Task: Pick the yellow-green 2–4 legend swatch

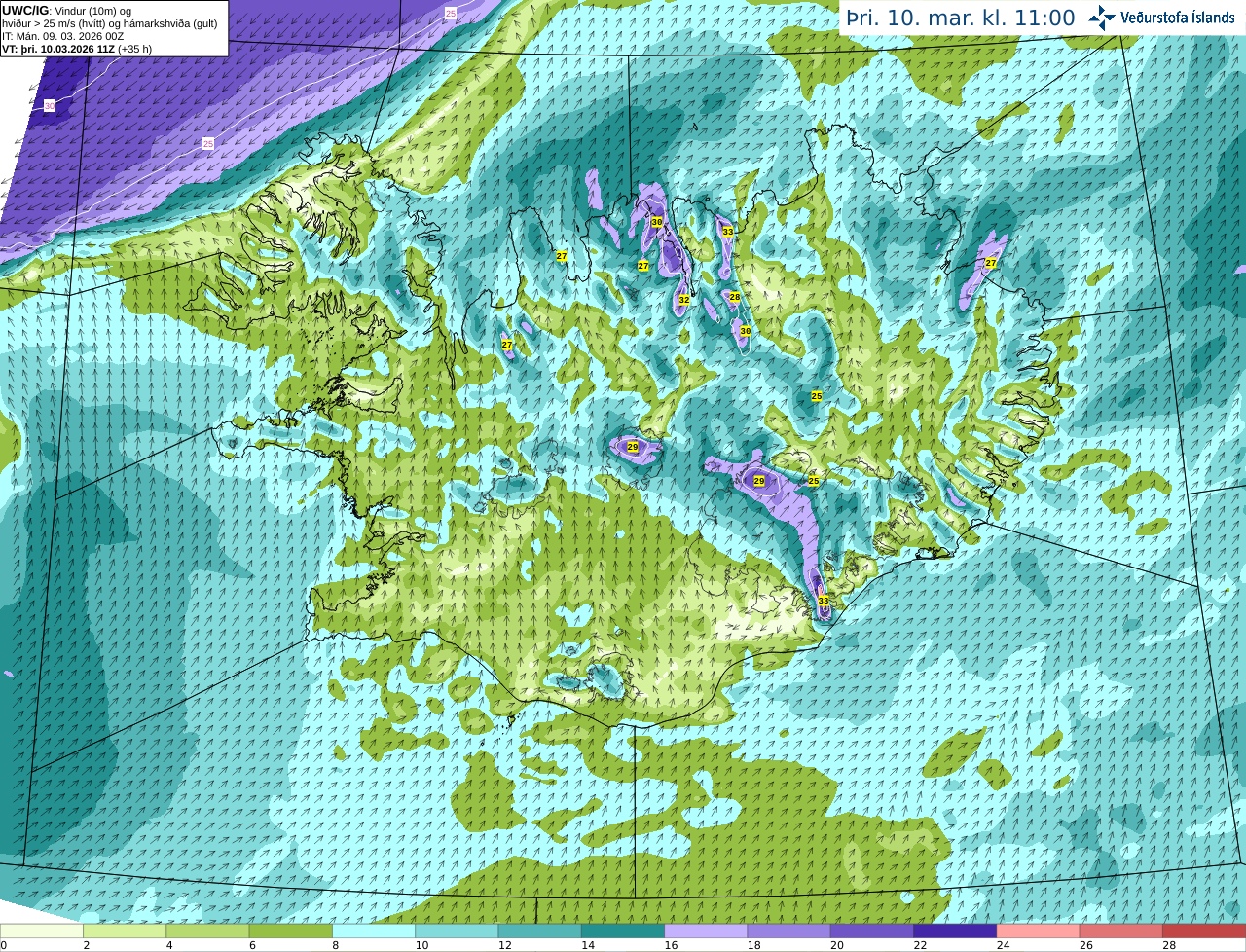Action: tap(125, 932)
